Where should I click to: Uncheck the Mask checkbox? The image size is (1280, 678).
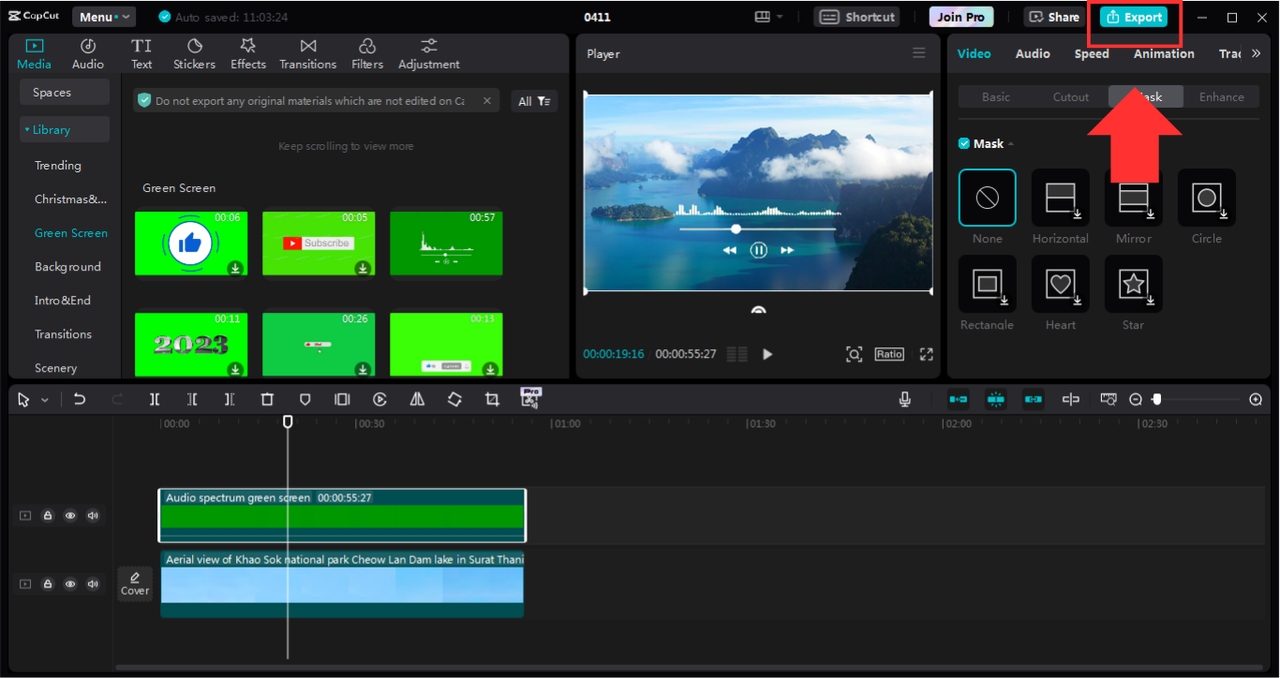964,143
